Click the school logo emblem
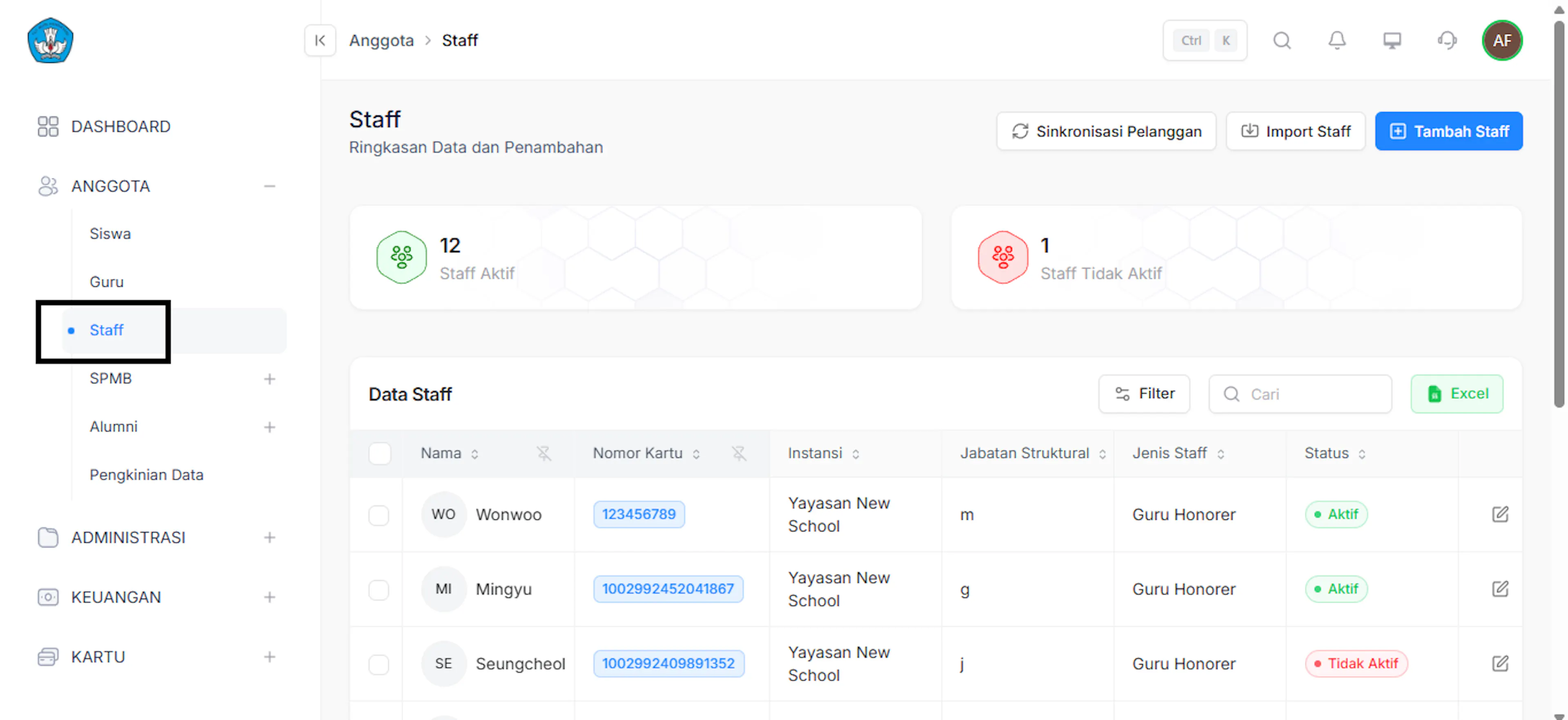 51,40
